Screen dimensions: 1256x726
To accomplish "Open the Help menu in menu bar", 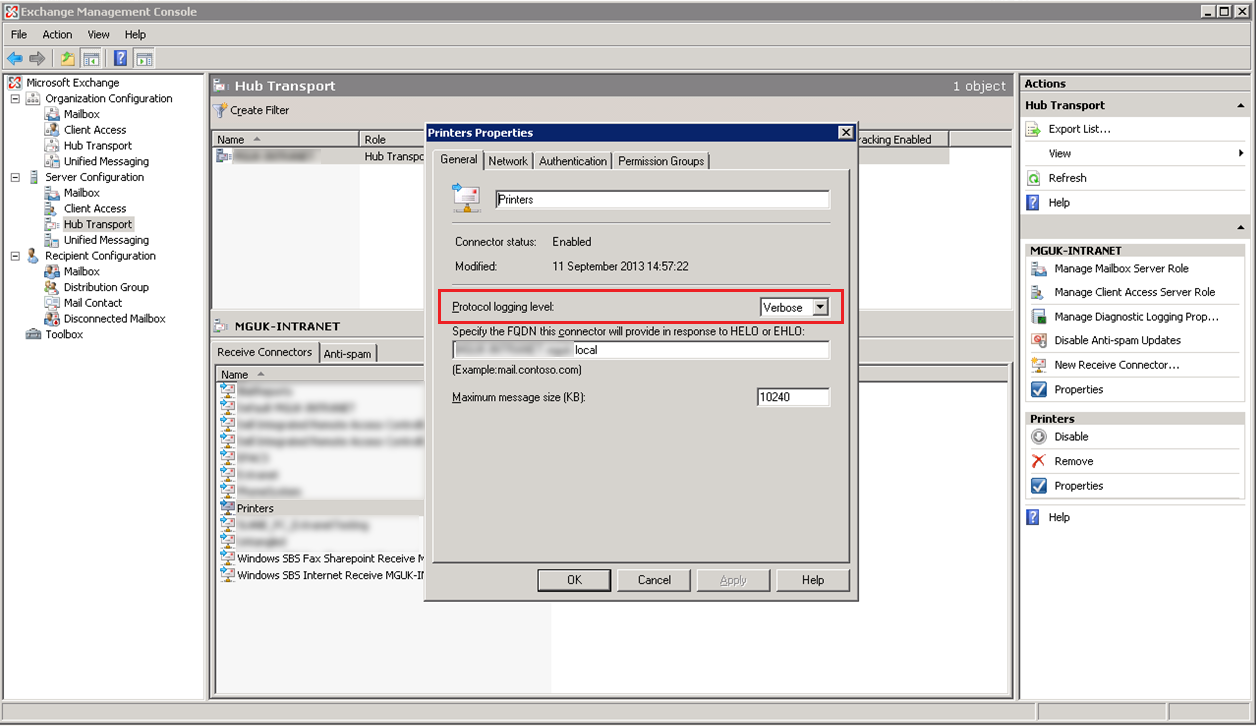I will [135, 35].
